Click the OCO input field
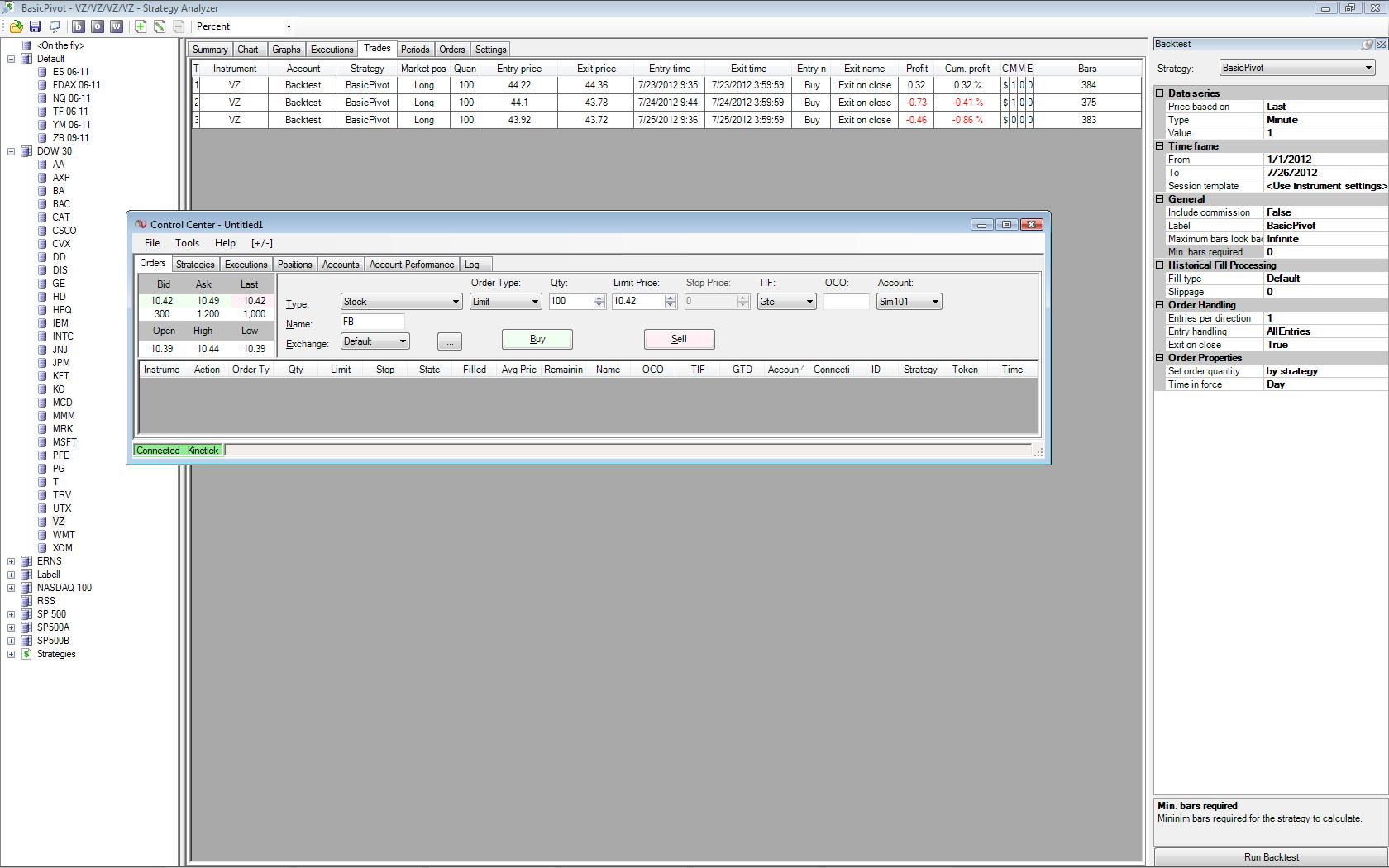 [847, 302]
